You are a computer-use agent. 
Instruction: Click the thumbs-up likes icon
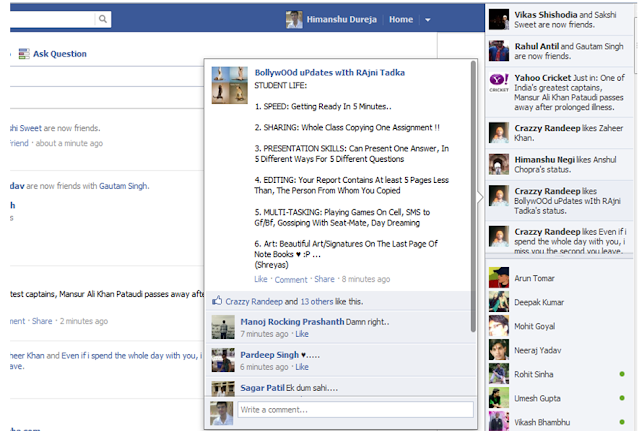click(217, 301)
